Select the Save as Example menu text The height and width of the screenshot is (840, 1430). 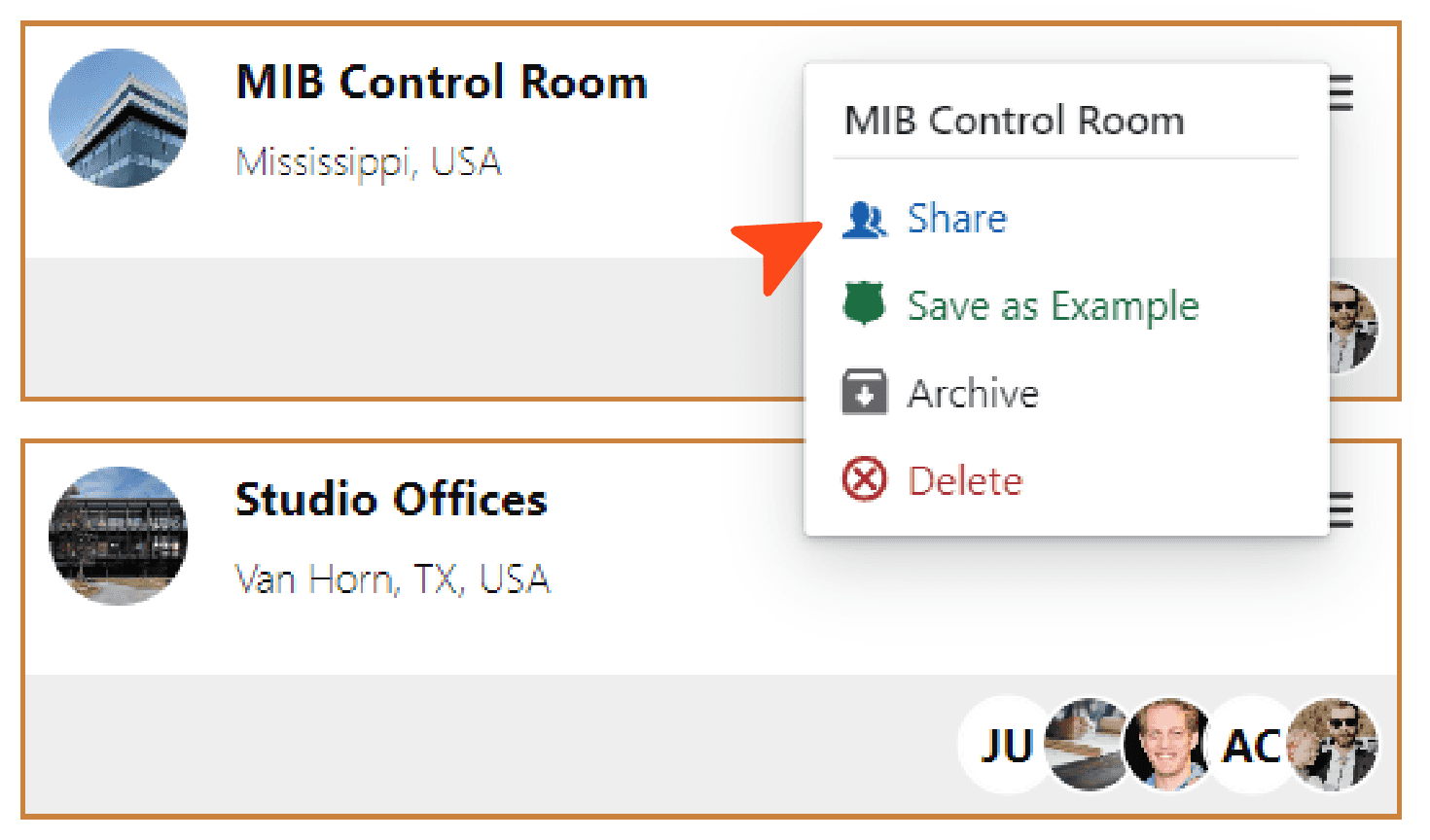point(1053,306)
